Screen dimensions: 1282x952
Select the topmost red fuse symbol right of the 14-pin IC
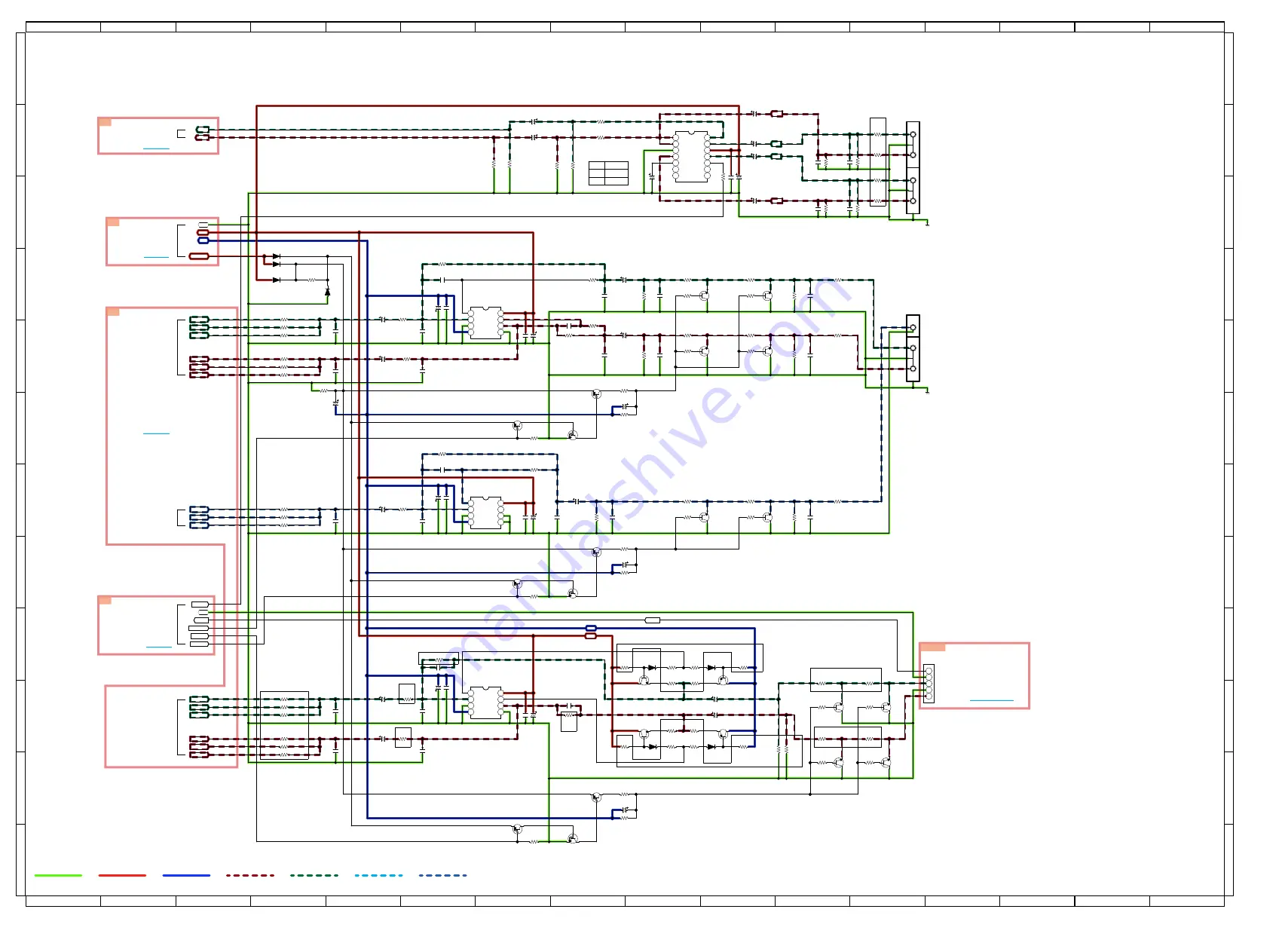point(777,114)
